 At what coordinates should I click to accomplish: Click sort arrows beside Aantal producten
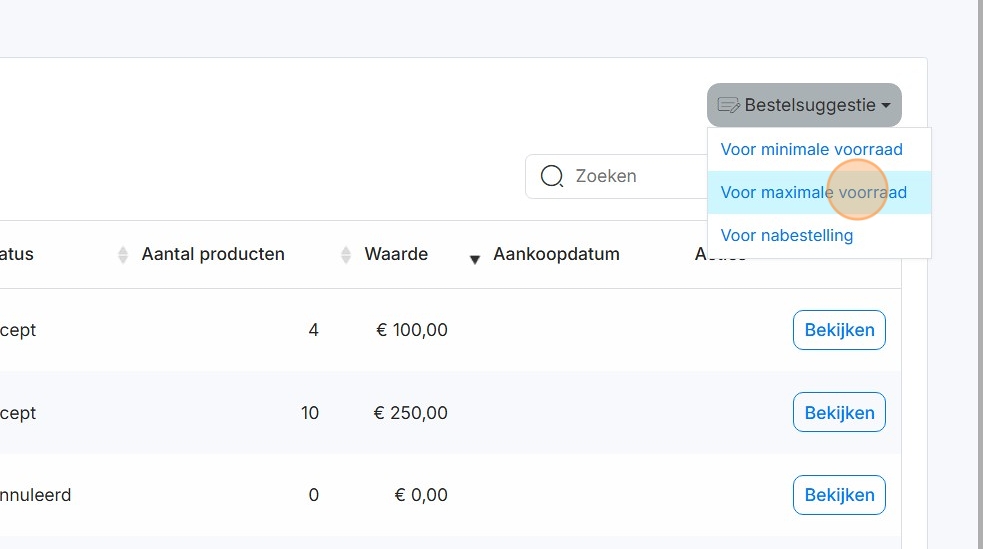(x=123, y=255)
